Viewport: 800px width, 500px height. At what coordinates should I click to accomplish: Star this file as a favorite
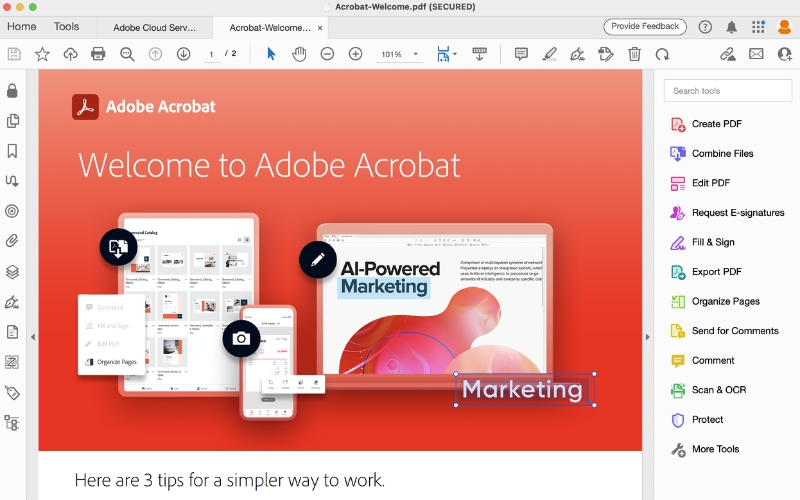[42, 54]
